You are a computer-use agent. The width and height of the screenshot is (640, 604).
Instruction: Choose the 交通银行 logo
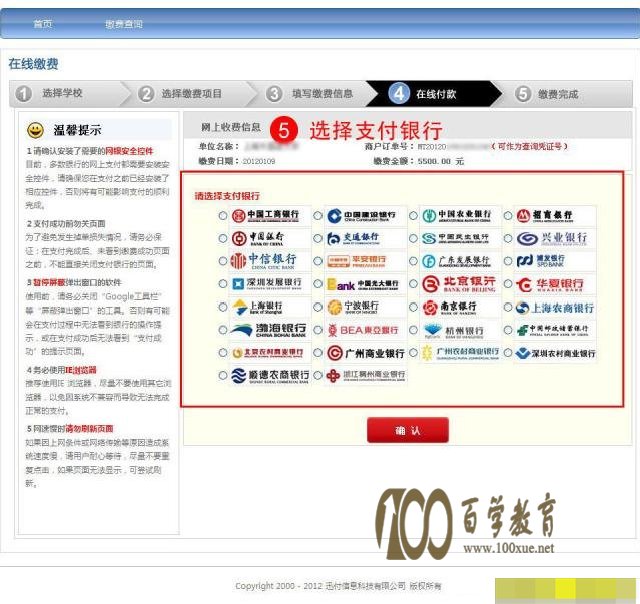tap(366, 238)
